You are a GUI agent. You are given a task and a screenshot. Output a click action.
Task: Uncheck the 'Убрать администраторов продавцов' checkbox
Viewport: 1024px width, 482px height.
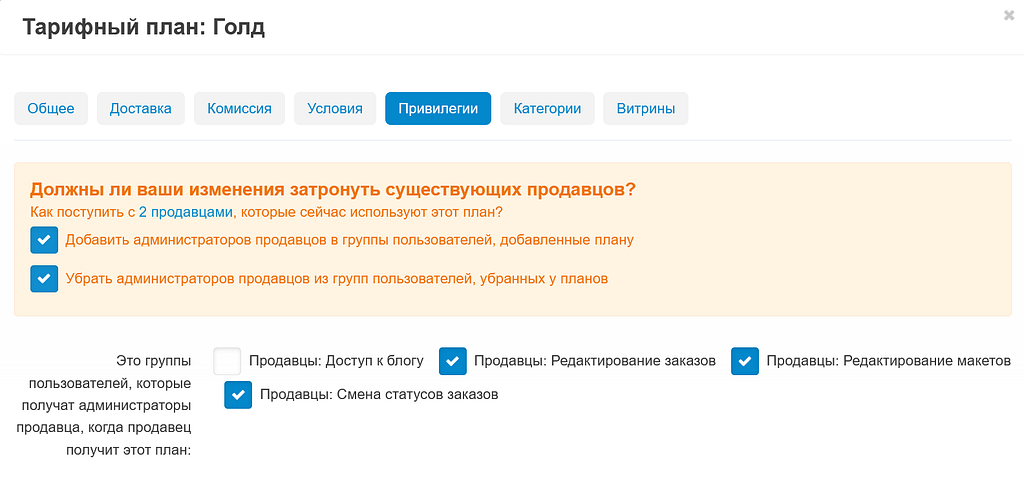click(x=44, y=279)
